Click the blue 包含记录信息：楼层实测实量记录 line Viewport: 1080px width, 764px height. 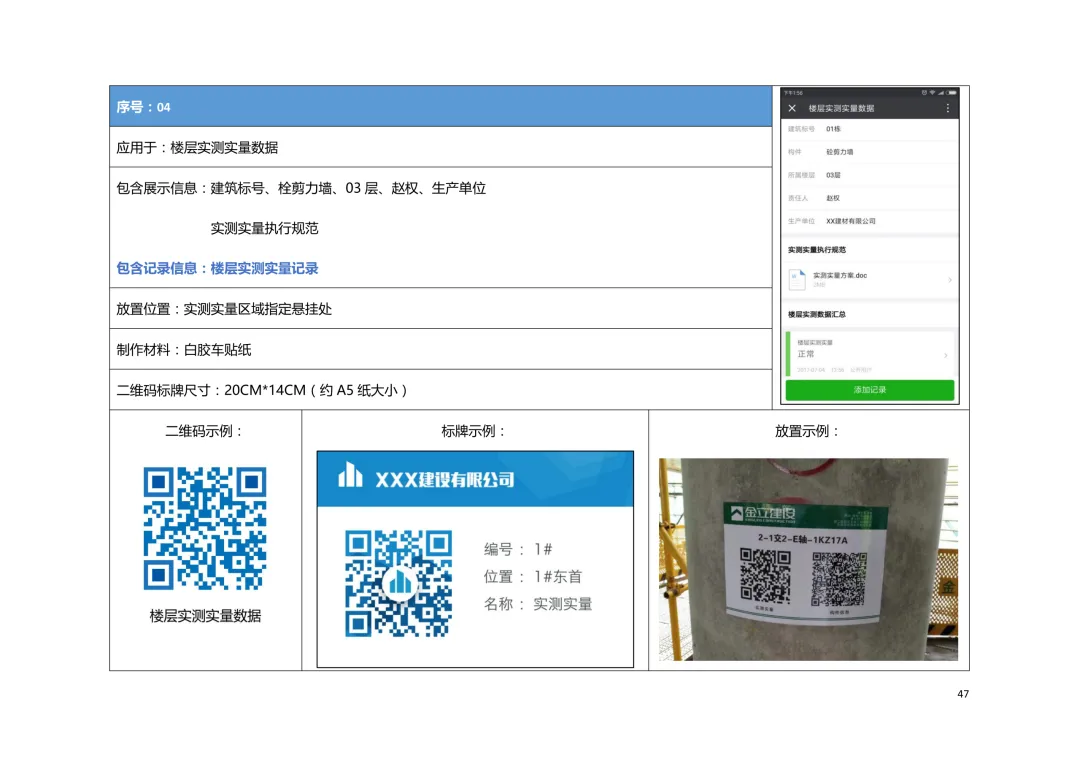tap(217, 269)
